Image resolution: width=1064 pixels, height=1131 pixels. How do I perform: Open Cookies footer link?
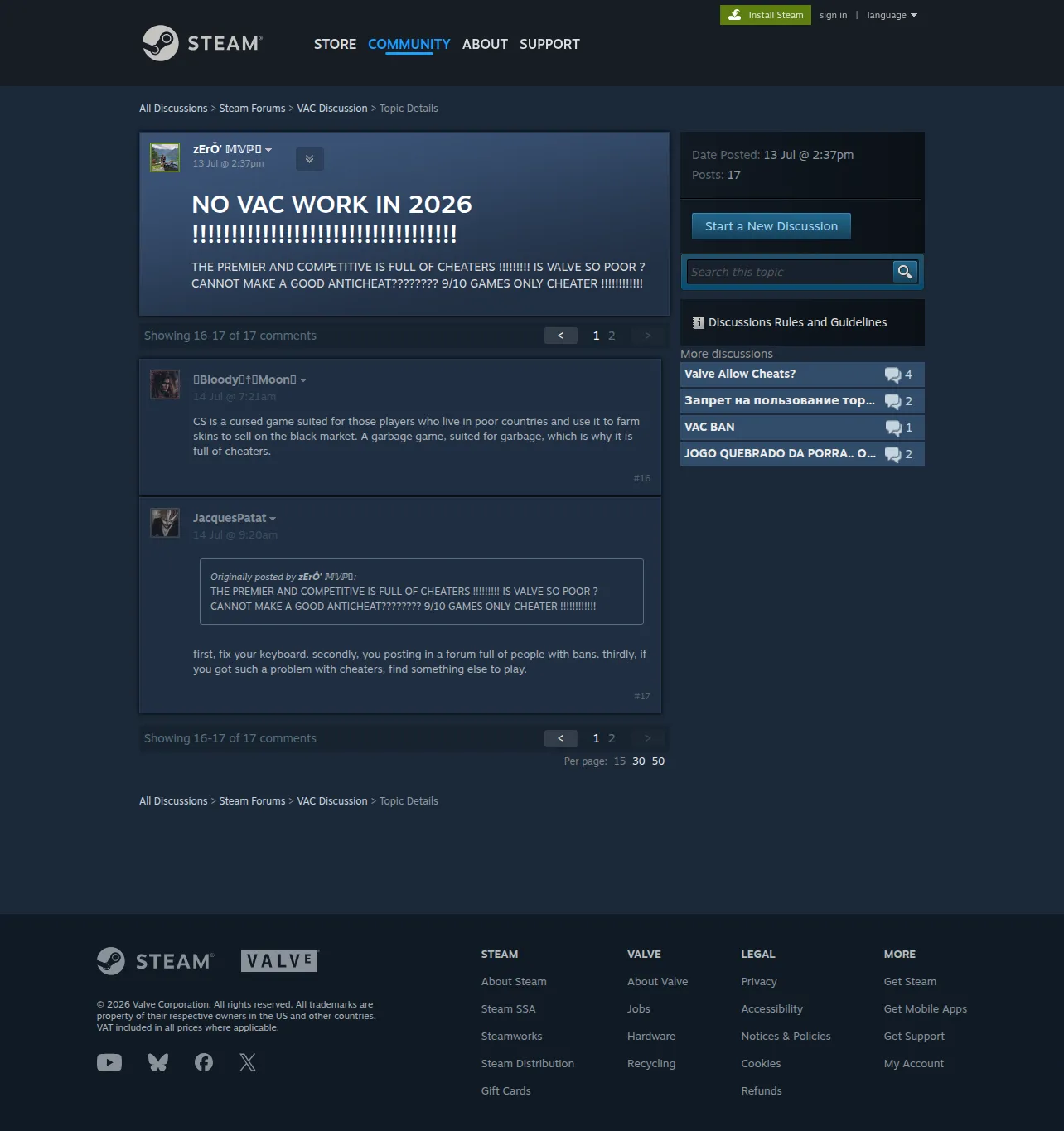click(761, 1064)
